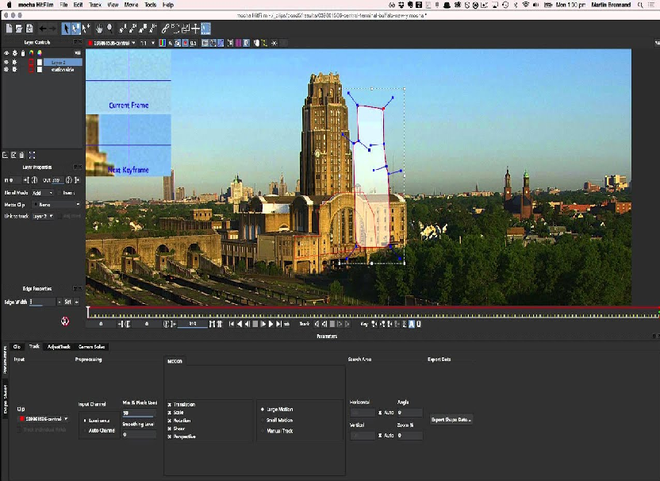Go to the first frame
The height and width of the screenshot is (481, 660).
pyautogui.click(x=231, y=324)
